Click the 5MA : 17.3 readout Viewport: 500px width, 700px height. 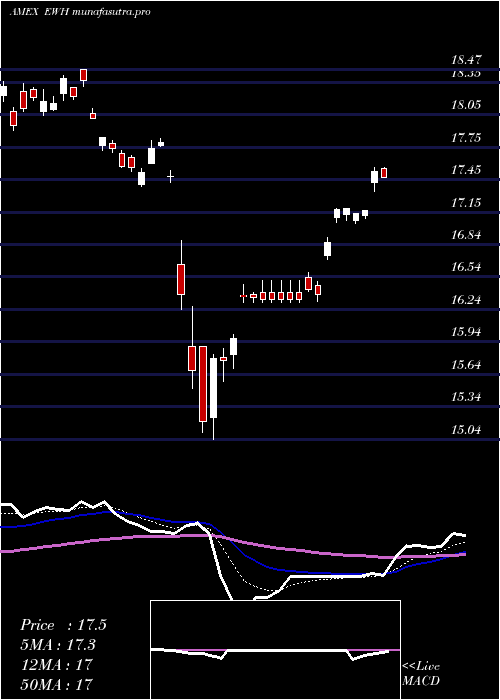(58, 645)
